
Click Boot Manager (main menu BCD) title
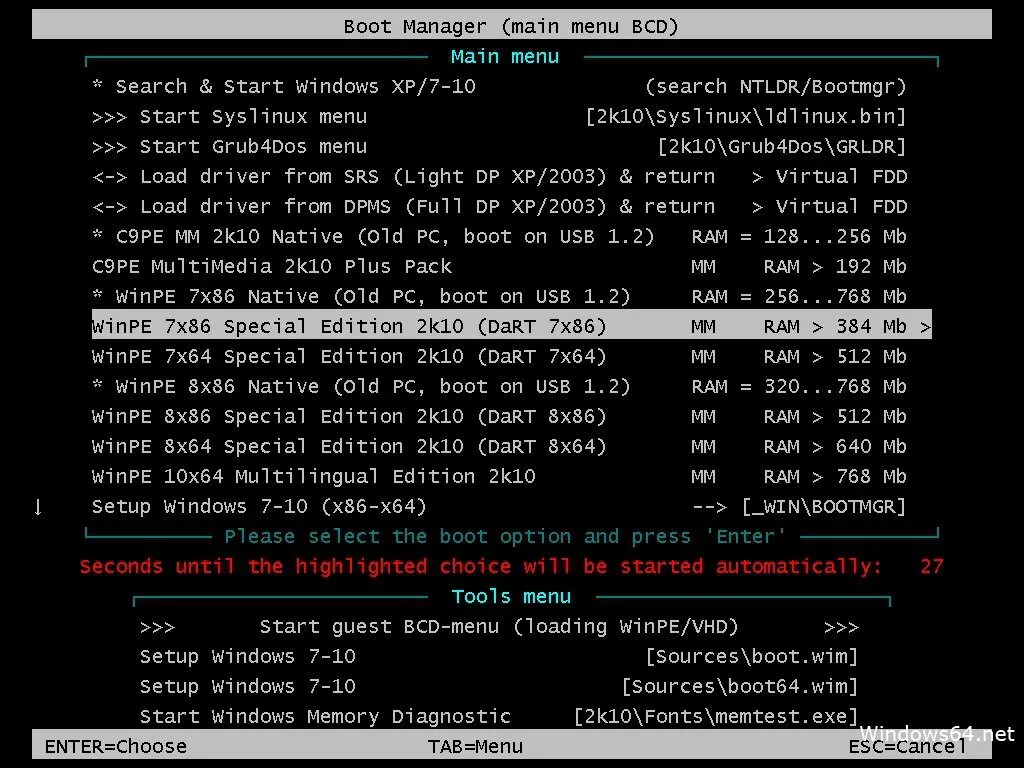click(x=511, y=27)
